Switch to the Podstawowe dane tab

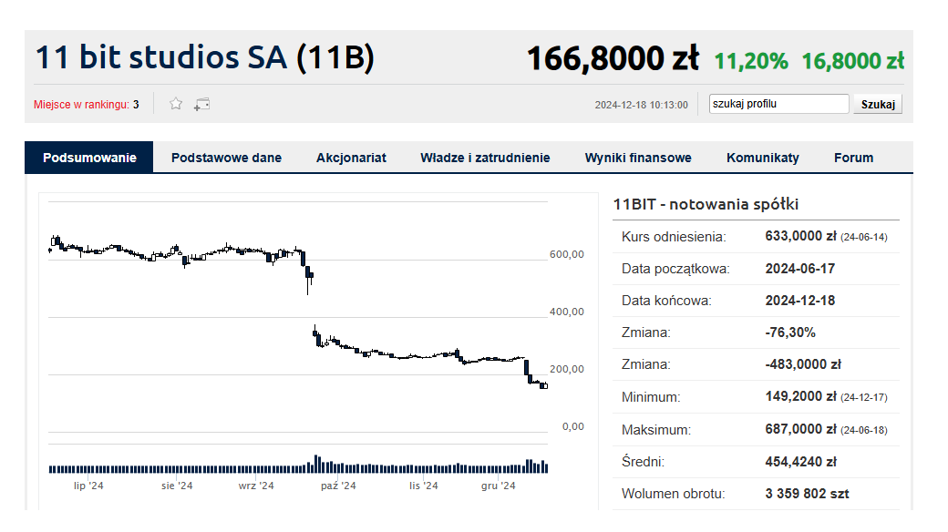[x=226, y=158]
